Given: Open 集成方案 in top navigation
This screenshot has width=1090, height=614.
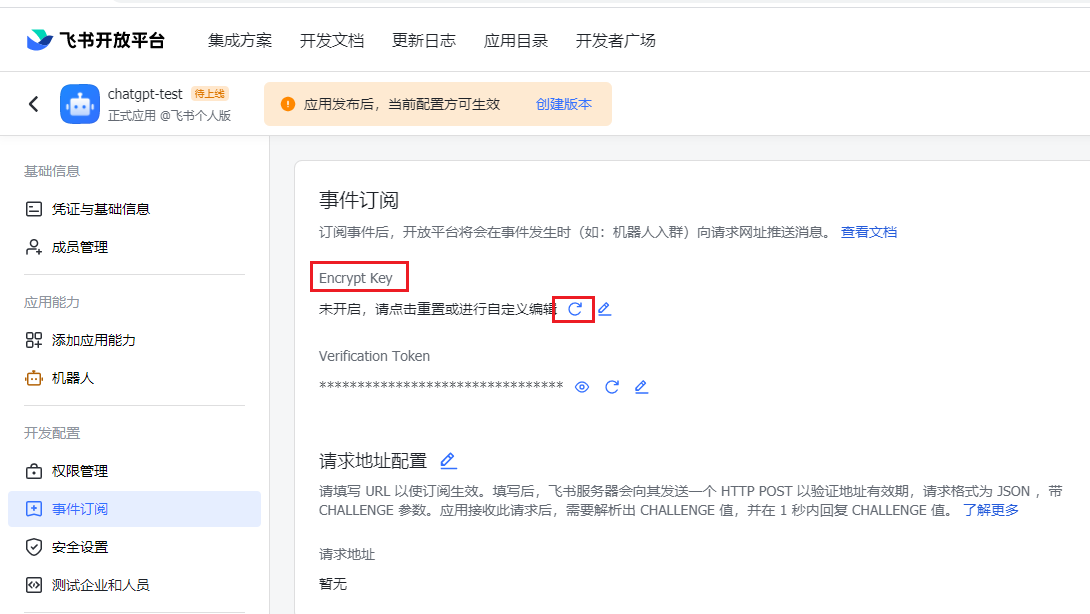Looking at the screenshot, I should (240, 40).
